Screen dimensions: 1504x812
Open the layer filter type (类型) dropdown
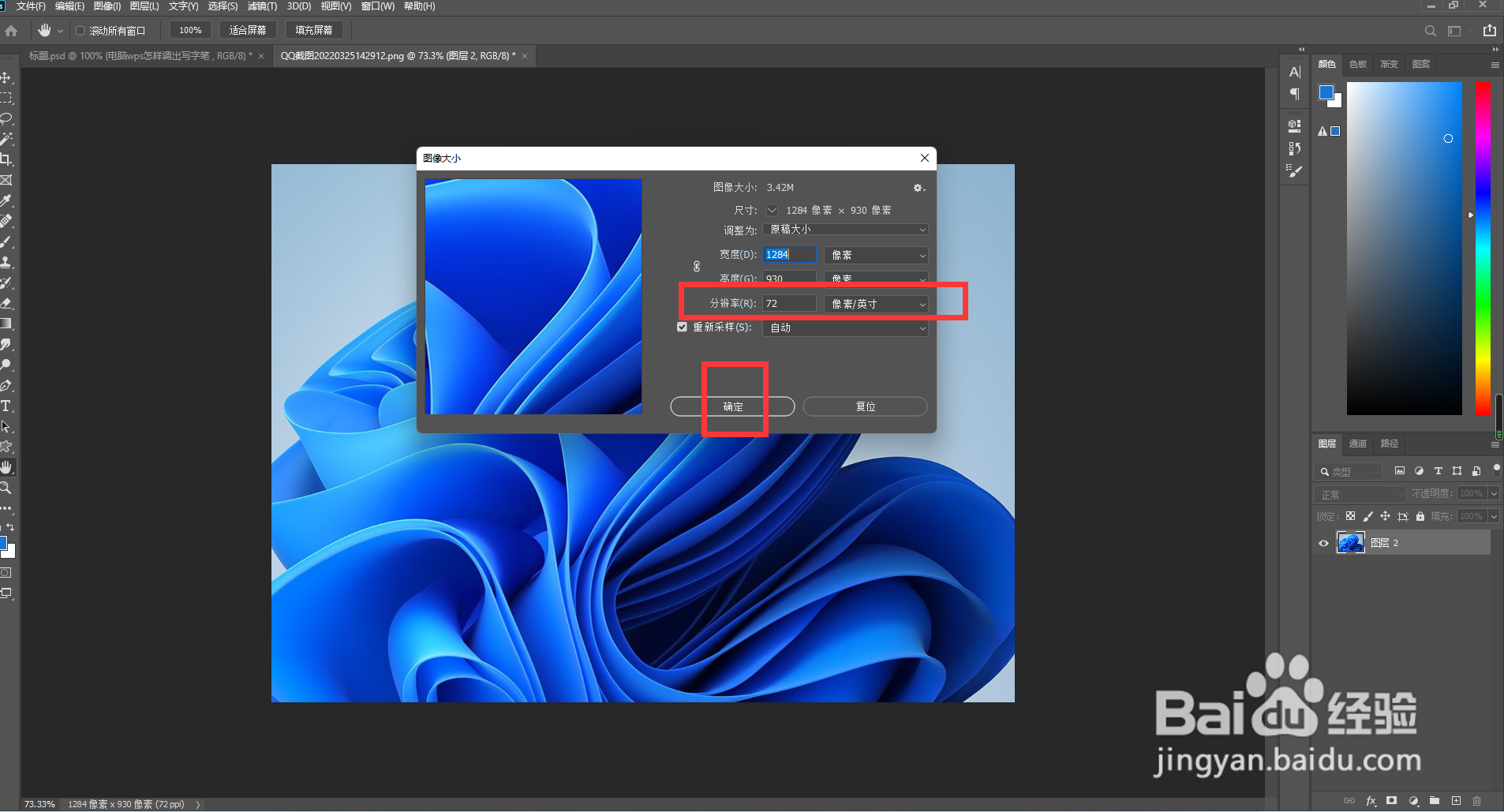pyautogui.click(x=1349, y=472)
